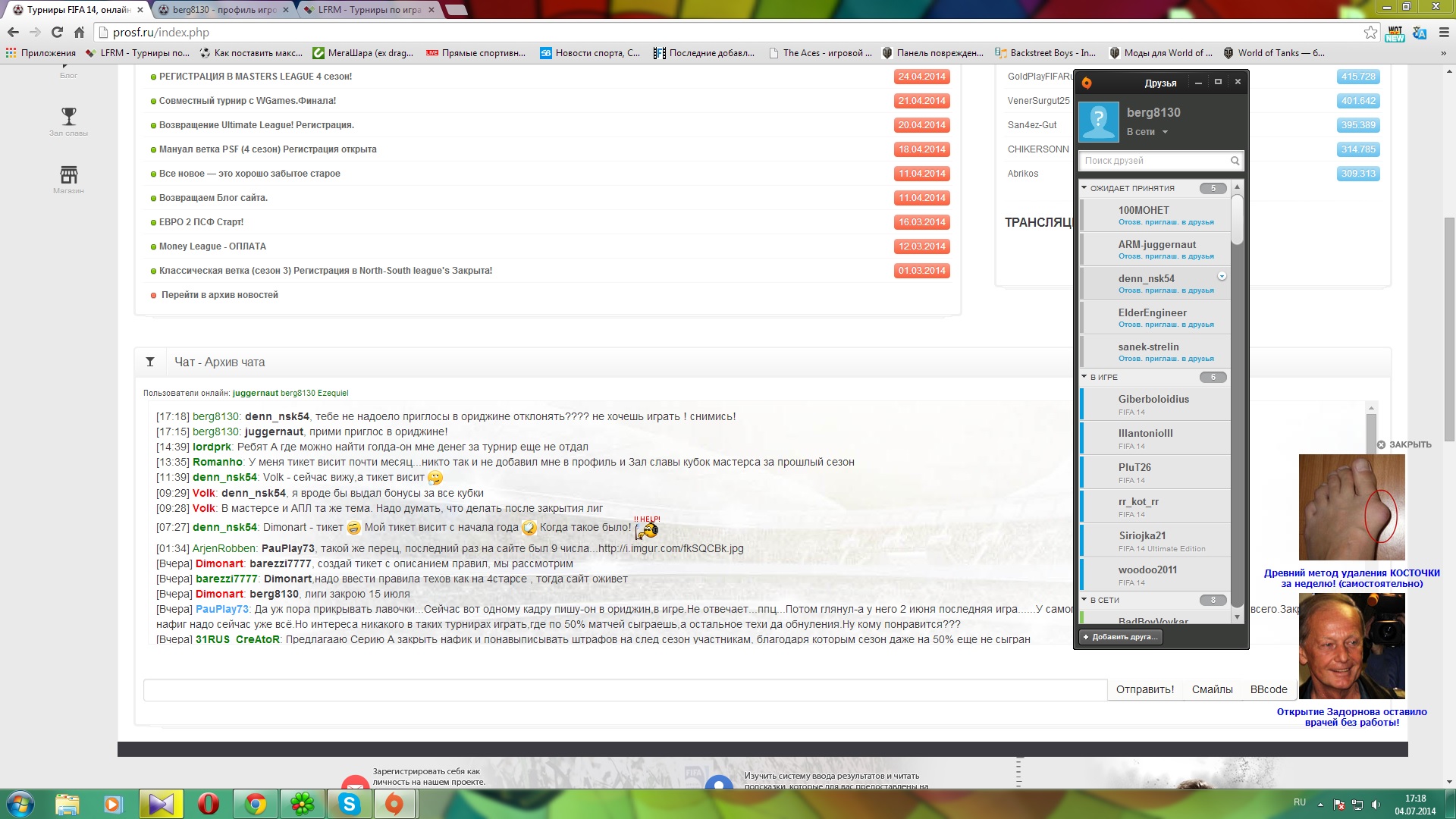This screenshot has width=1456, height=819.
Task: Open Chrome menu hamburger icon
Action: coord(1444,33)
